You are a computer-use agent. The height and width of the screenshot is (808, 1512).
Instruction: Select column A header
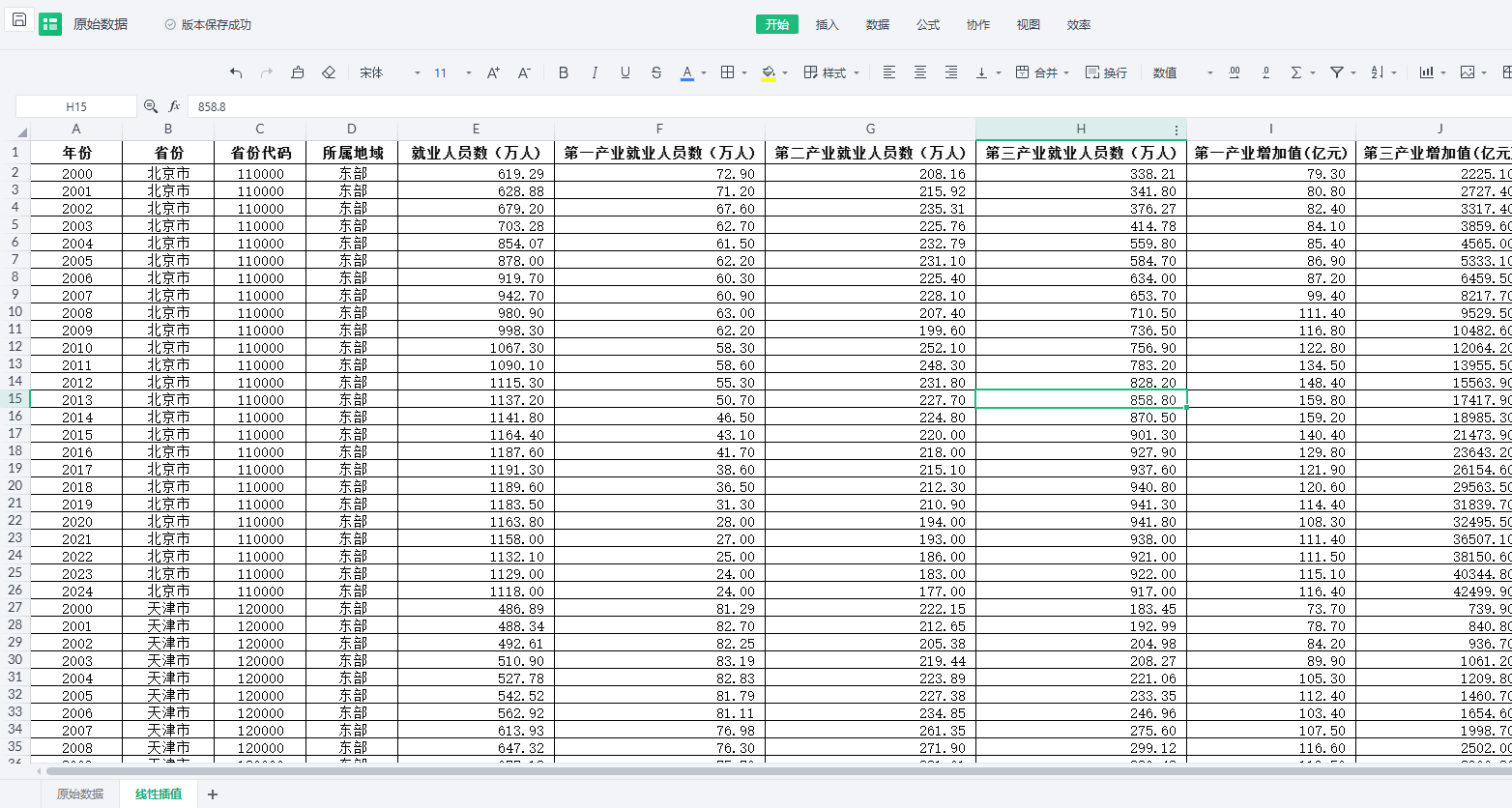pos(76,129)
